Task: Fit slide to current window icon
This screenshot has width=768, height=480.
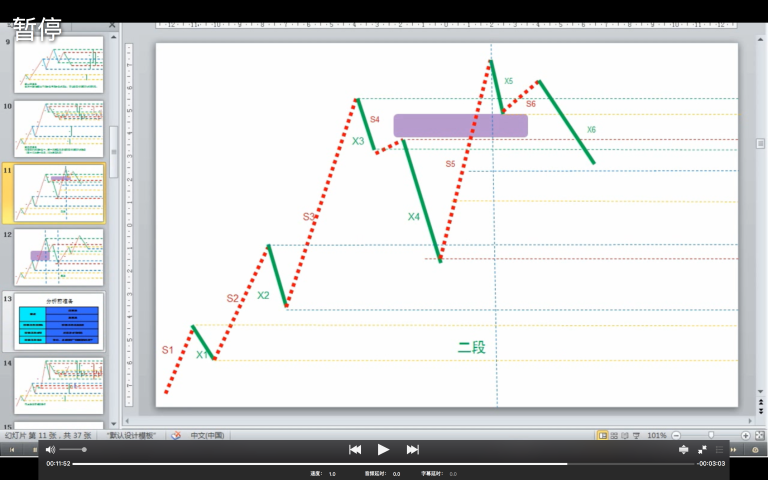Action: coord(759,436)
